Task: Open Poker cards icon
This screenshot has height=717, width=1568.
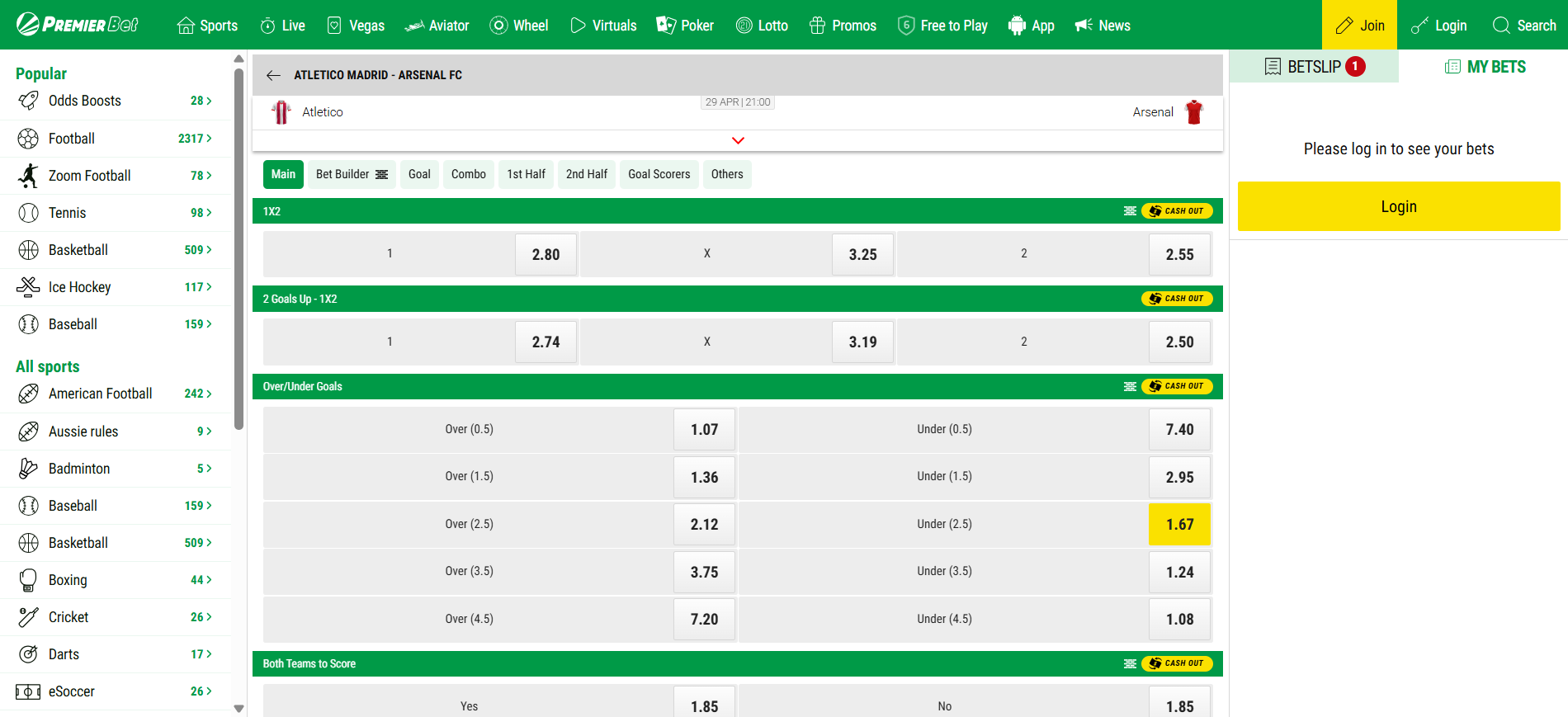Action: click(666, 26)
